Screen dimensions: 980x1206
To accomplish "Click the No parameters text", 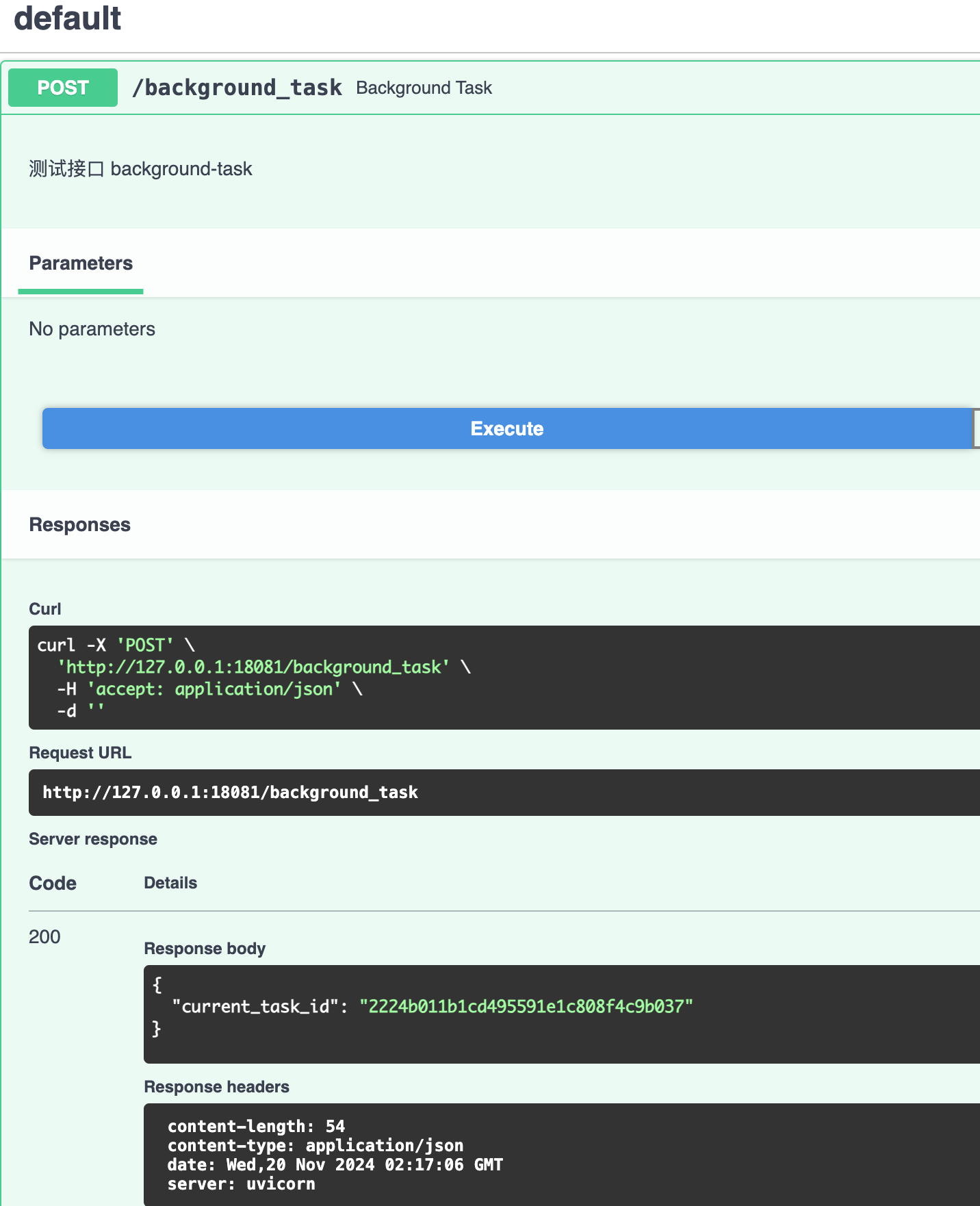I will point(92,329).
